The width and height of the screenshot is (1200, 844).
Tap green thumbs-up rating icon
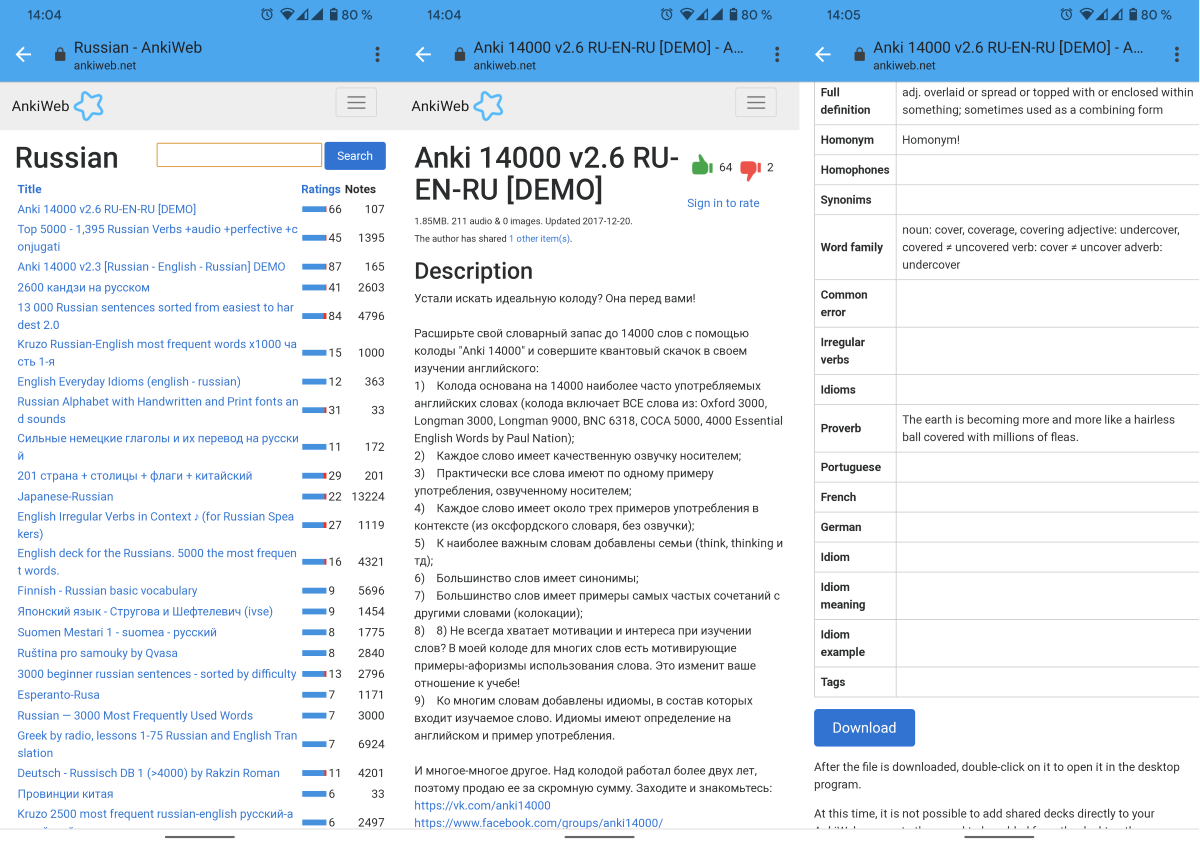coord(702,166)
